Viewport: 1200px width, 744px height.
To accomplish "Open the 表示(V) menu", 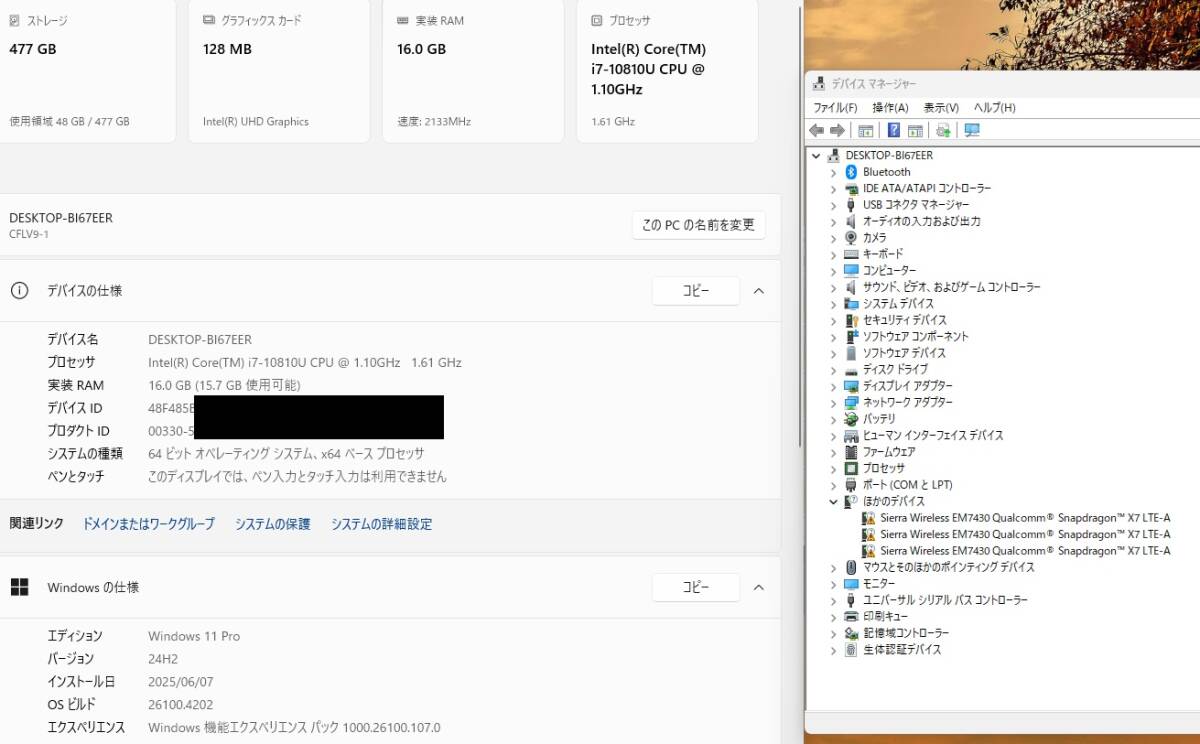I will (941, 108).
